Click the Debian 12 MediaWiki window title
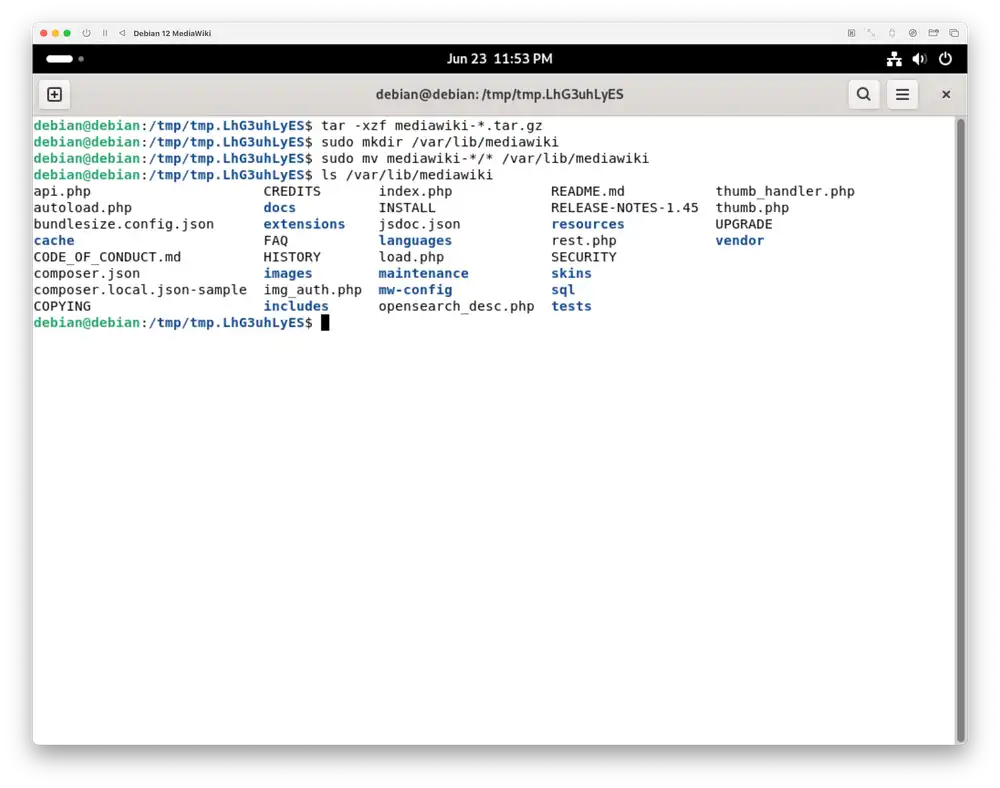This screenshot has width=1000, height=788. [172, 33]
